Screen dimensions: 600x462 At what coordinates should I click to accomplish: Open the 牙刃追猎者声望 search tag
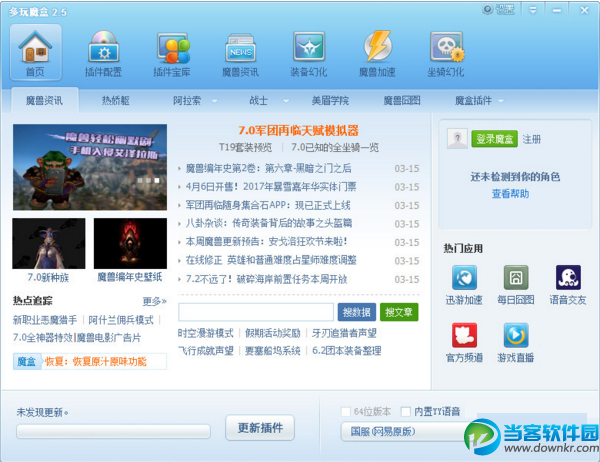344,333
